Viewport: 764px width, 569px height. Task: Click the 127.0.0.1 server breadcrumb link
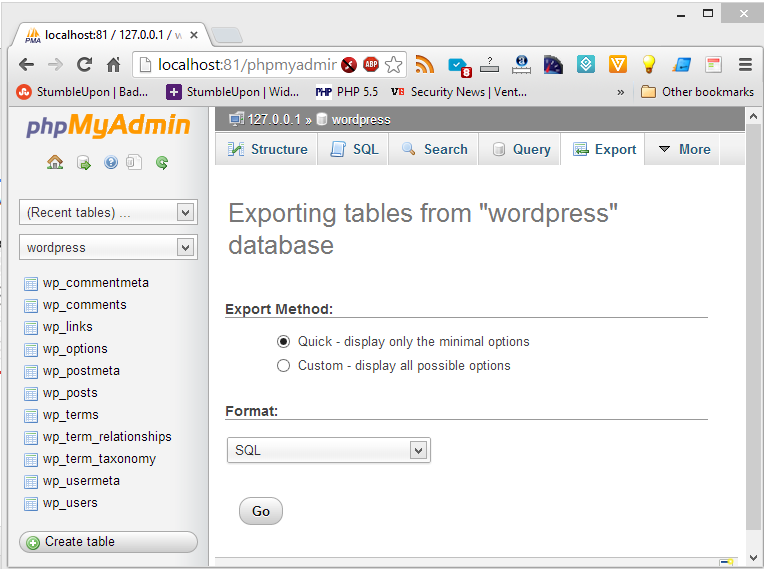pos(274,119)
